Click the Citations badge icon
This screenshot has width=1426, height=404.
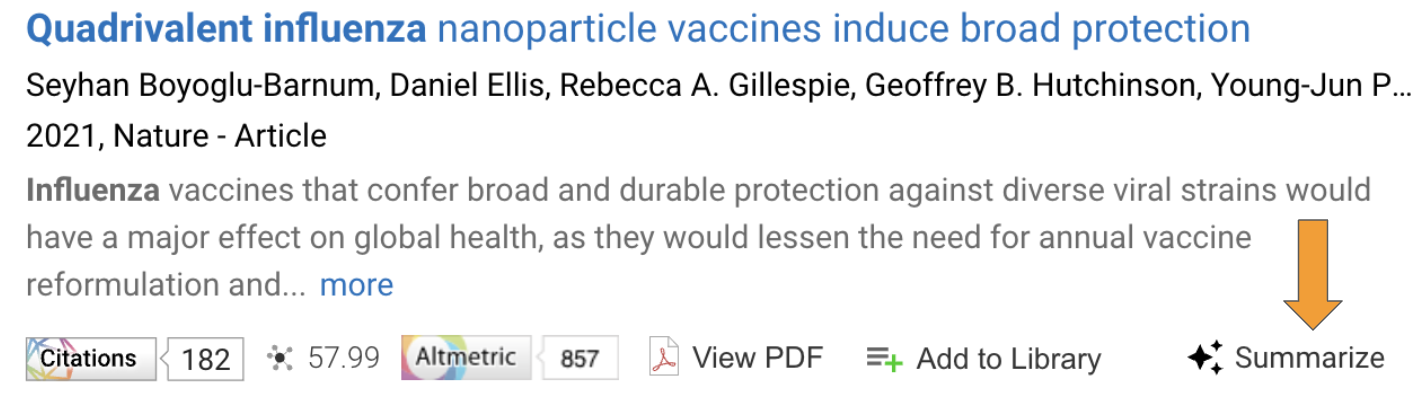point(91,358)
